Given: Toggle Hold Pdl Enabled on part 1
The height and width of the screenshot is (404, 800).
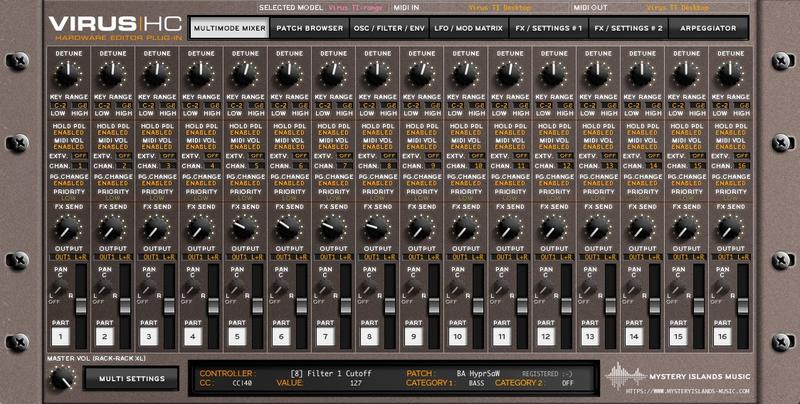Looking at the screenshot, I should [x=69, y=133].
